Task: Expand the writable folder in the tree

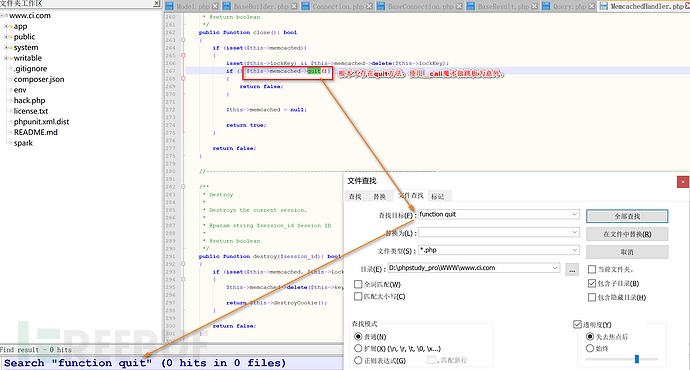Action: [x=6, y=58]
